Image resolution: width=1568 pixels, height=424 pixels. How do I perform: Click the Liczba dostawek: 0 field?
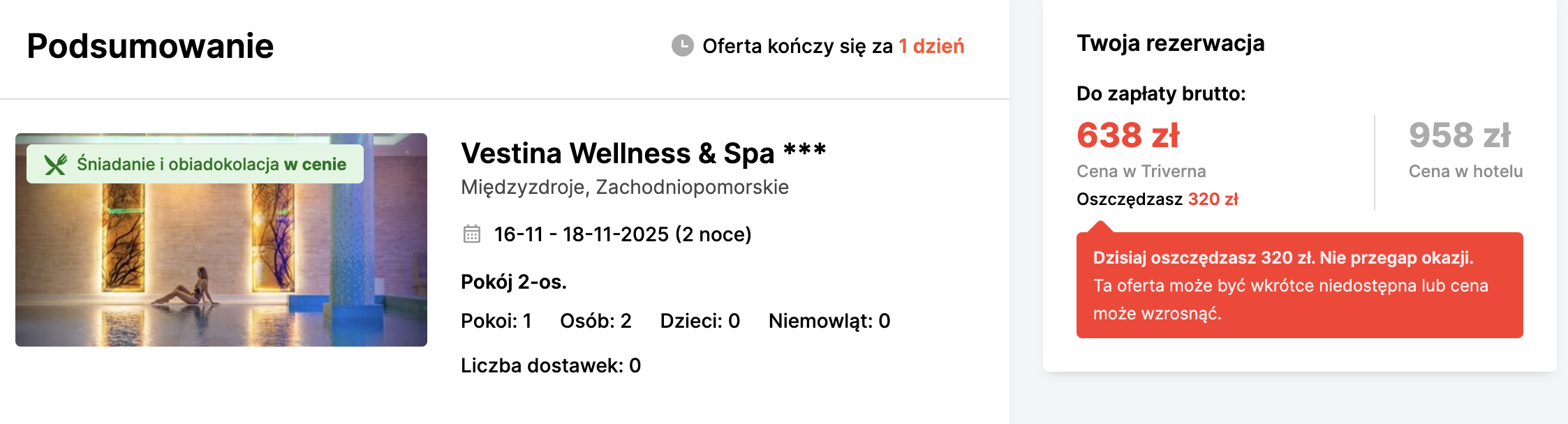pyautogui.click(x=551, y=365)
